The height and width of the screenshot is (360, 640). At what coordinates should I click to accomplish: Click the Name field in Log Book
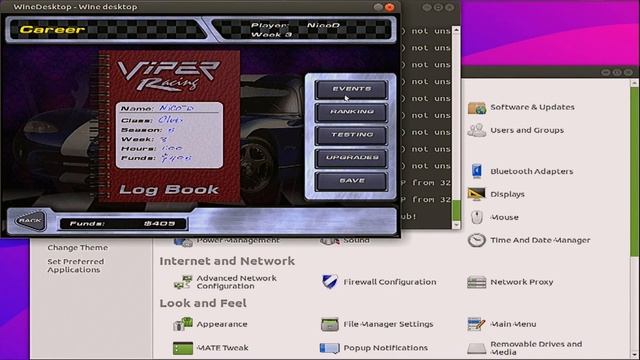[169, 108]
